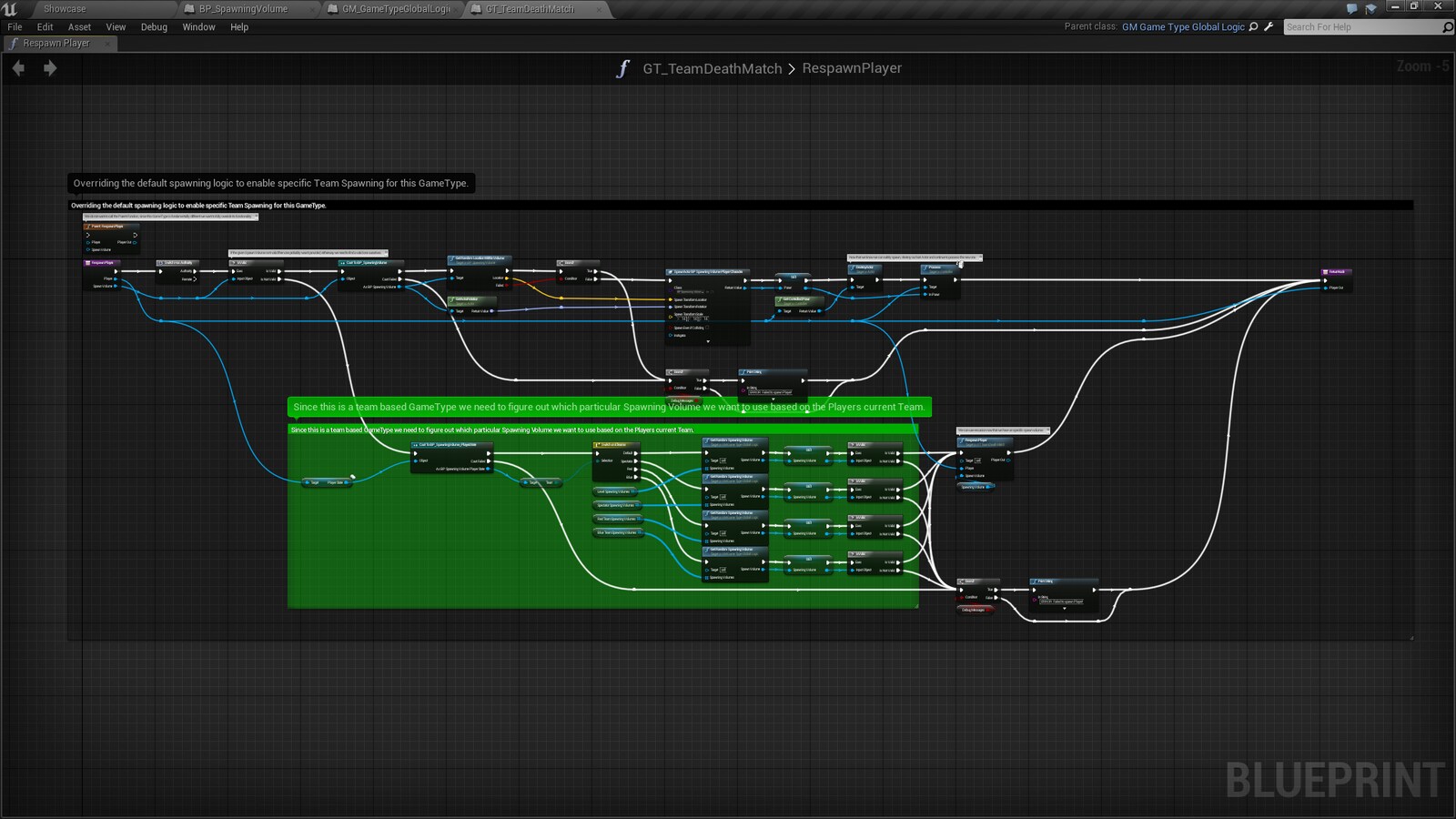Expand the hidden pins chevron on the SpawnActor node

(x=708, y=341)
